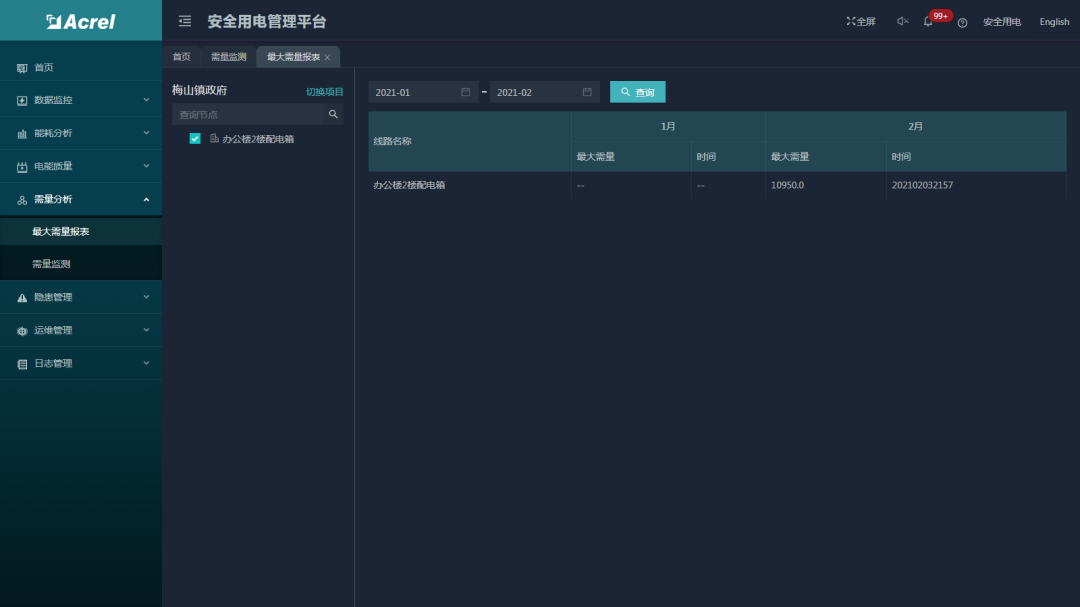The width and height of the screenshot is (1080, 607).
Task: Switch to the 需量监测 tab
Action: click(x=228, y=57)
